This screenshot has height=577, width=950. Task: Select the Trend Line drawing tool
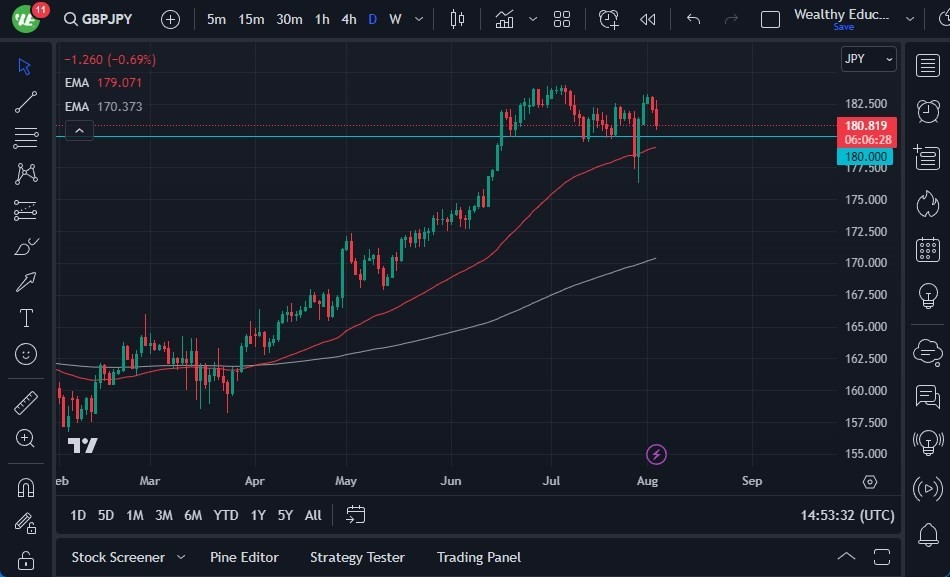point(26,101)
